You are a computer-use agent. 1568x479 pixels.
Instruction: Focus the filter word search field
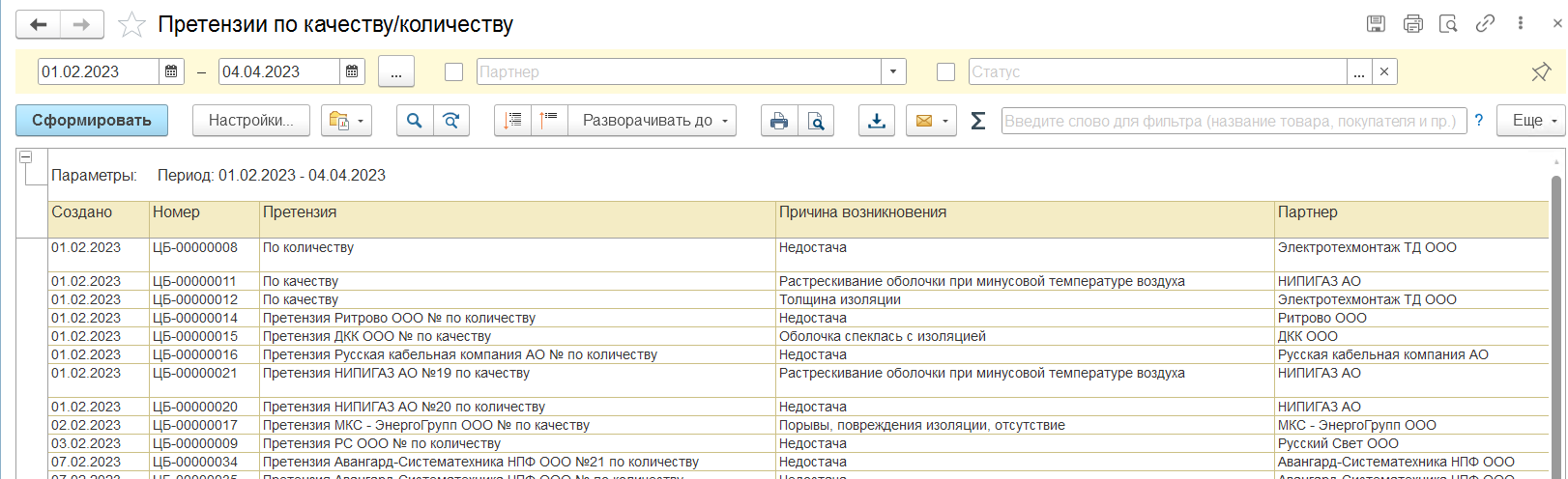1234,121
